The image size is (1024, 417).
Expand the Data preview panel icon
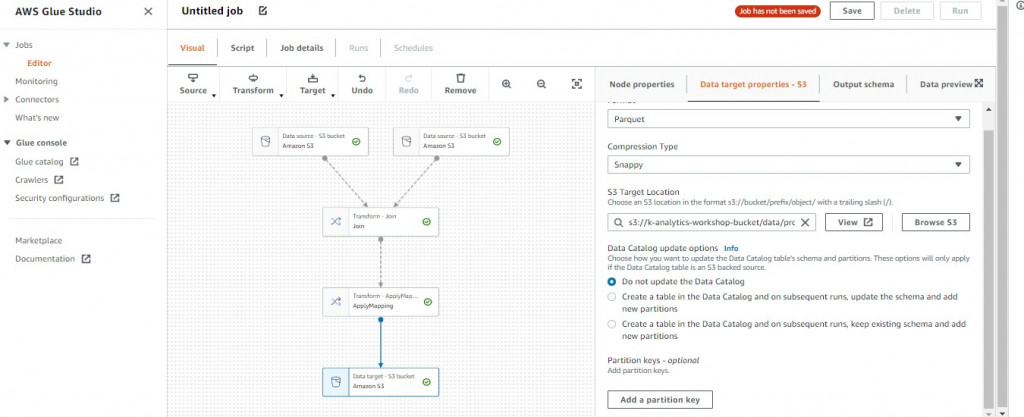pos(979,83)
